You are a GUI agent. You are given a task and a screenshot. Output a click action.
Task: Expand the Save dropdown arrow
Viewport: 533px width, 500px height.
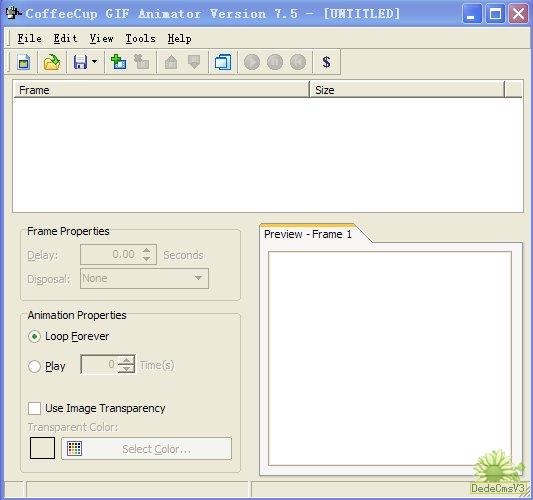coord(94,62)
